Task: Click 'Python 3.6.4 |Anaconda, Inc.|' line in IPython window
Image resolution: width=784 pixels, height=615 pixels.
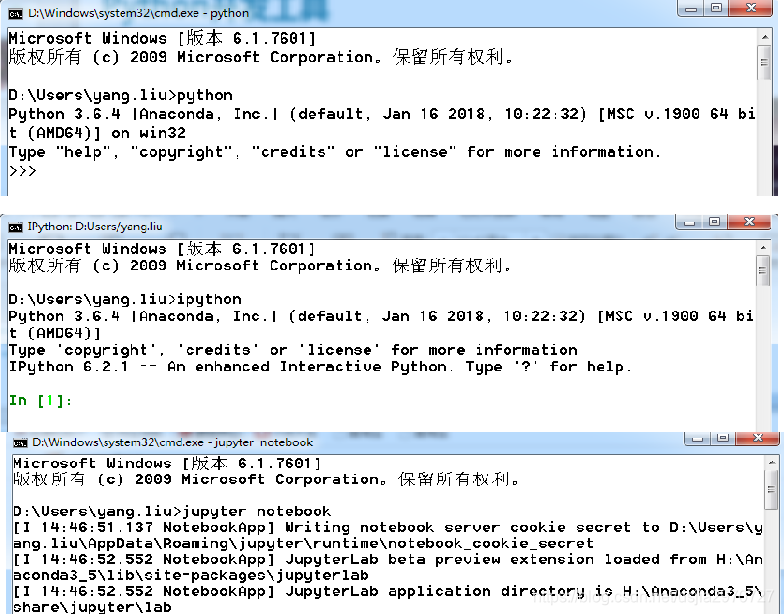Action: (381, 316)
